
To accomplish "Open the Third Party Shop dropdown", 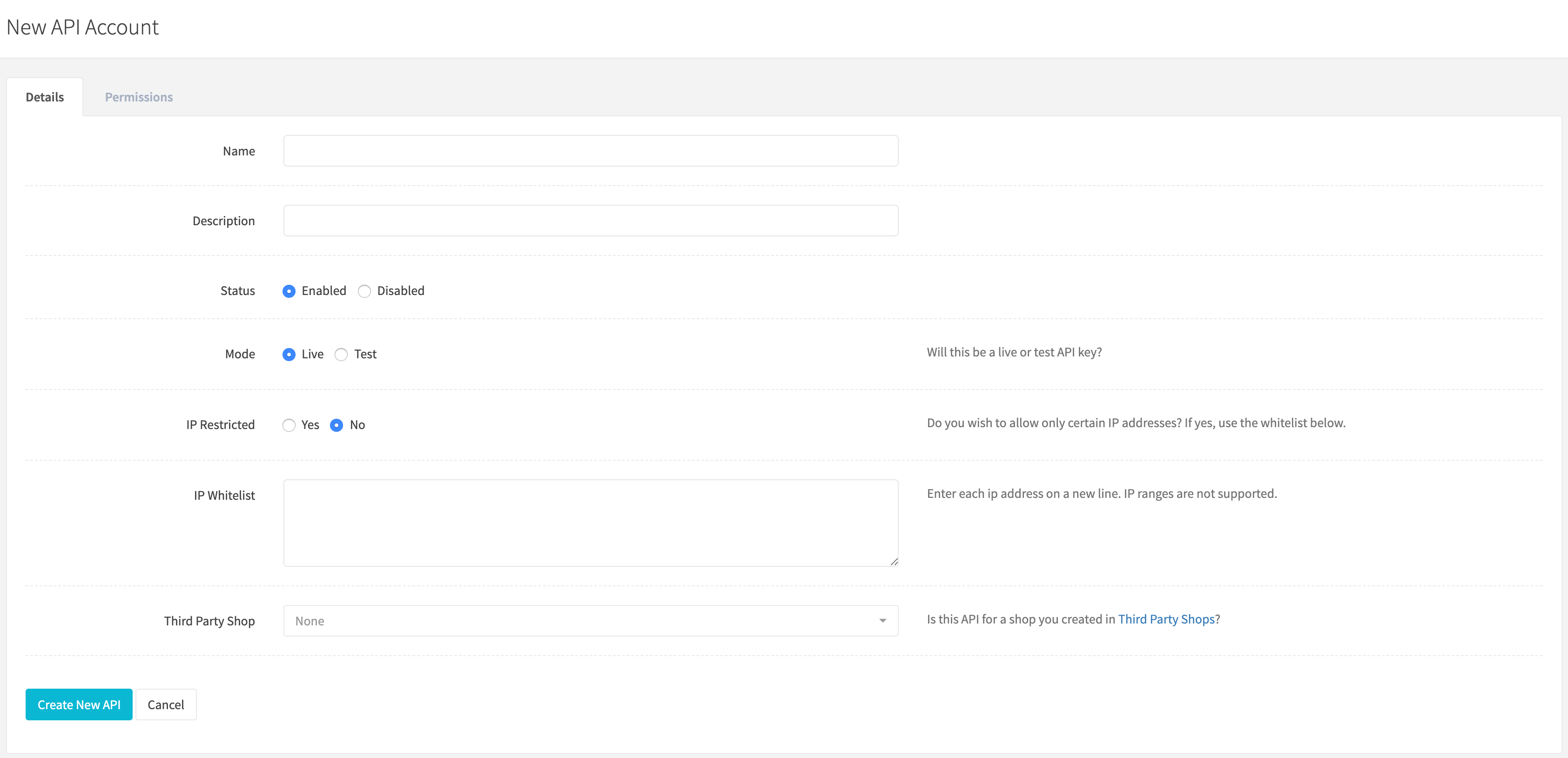I will tap(591, 621).
